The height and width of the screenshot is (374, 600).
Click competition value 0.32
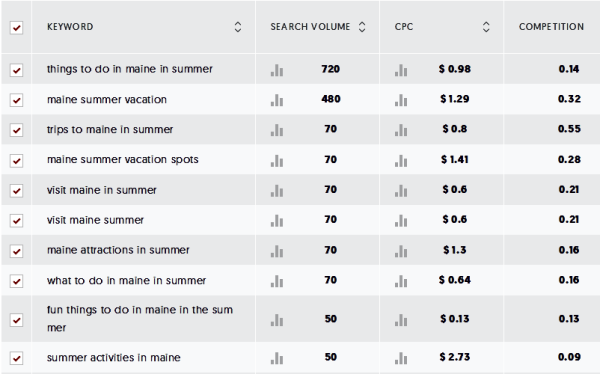(569, 99)
